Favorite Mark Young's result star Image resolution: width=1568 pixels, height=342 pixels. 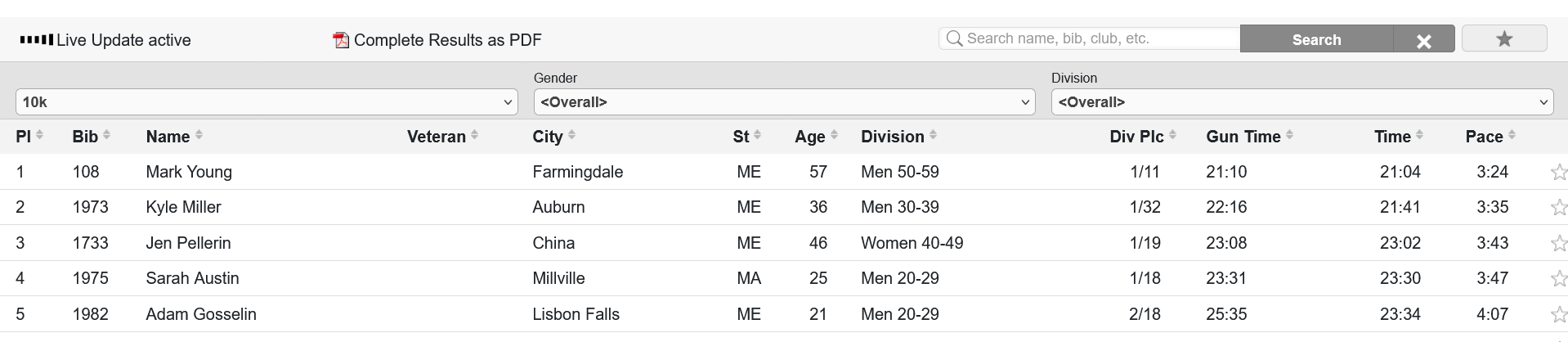1558,173
